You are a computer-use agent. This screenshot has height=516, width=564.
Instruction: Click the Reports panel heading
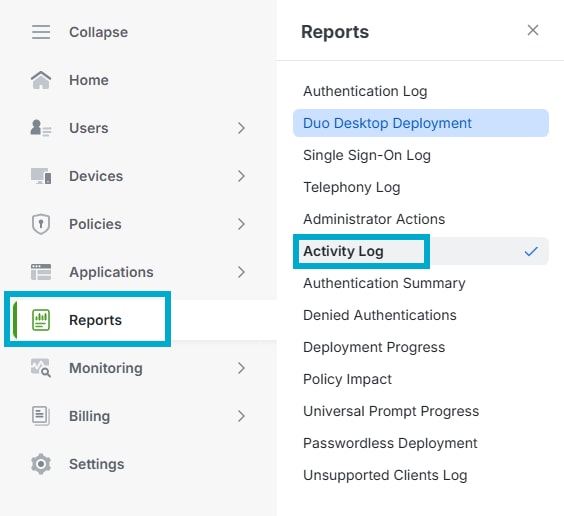click(335, 32)
